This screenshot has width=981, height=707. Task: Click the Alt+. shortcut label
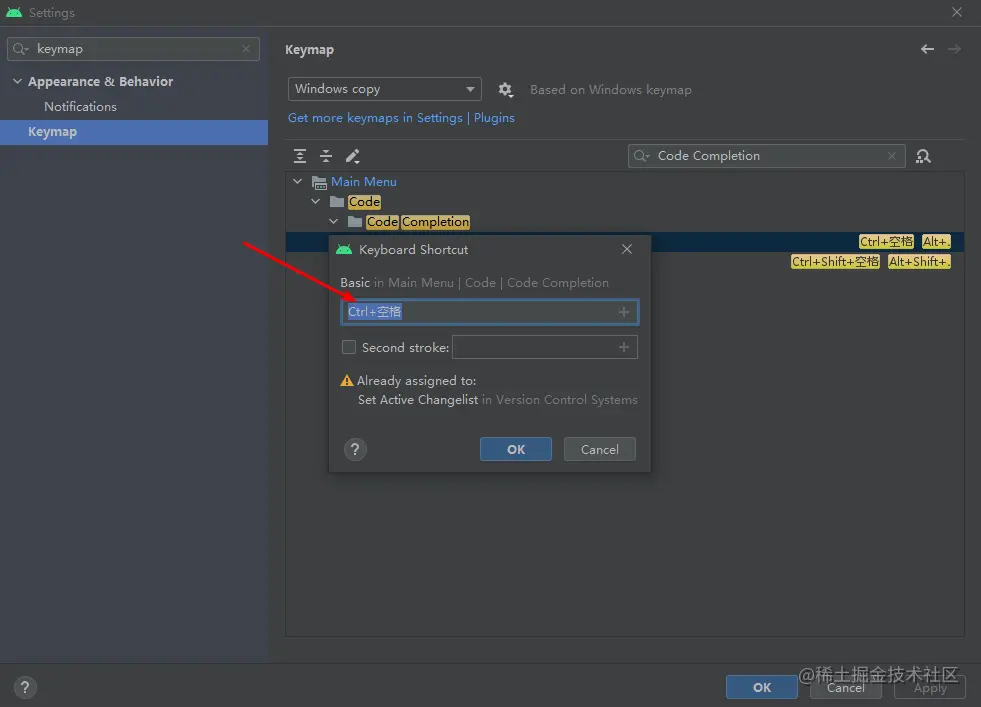click(x=936, y=242)
